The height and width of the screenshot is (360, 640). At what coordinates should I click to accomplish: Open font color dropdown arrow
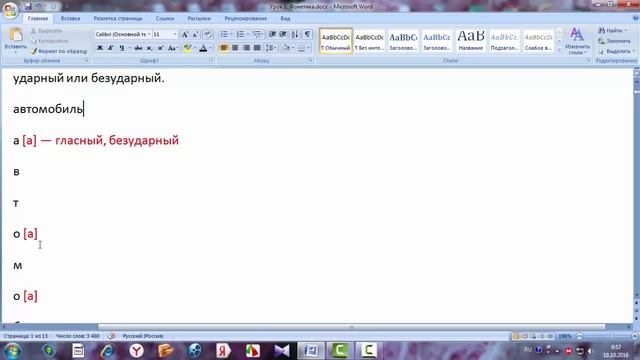click(x=210, y=48)
